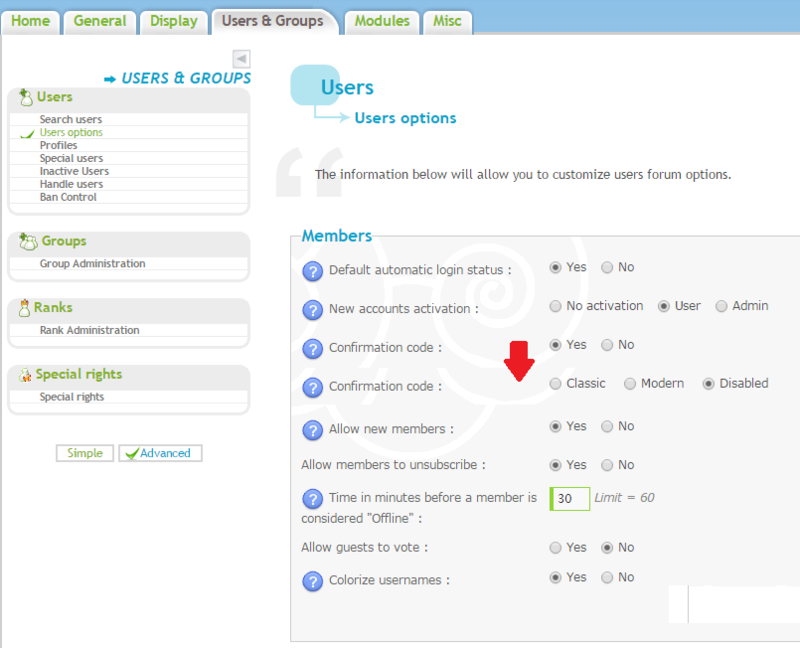The height and width of the screenshot is (648, 800).
Task: Choose Modern confirmation code style
Action: (630, 384)
